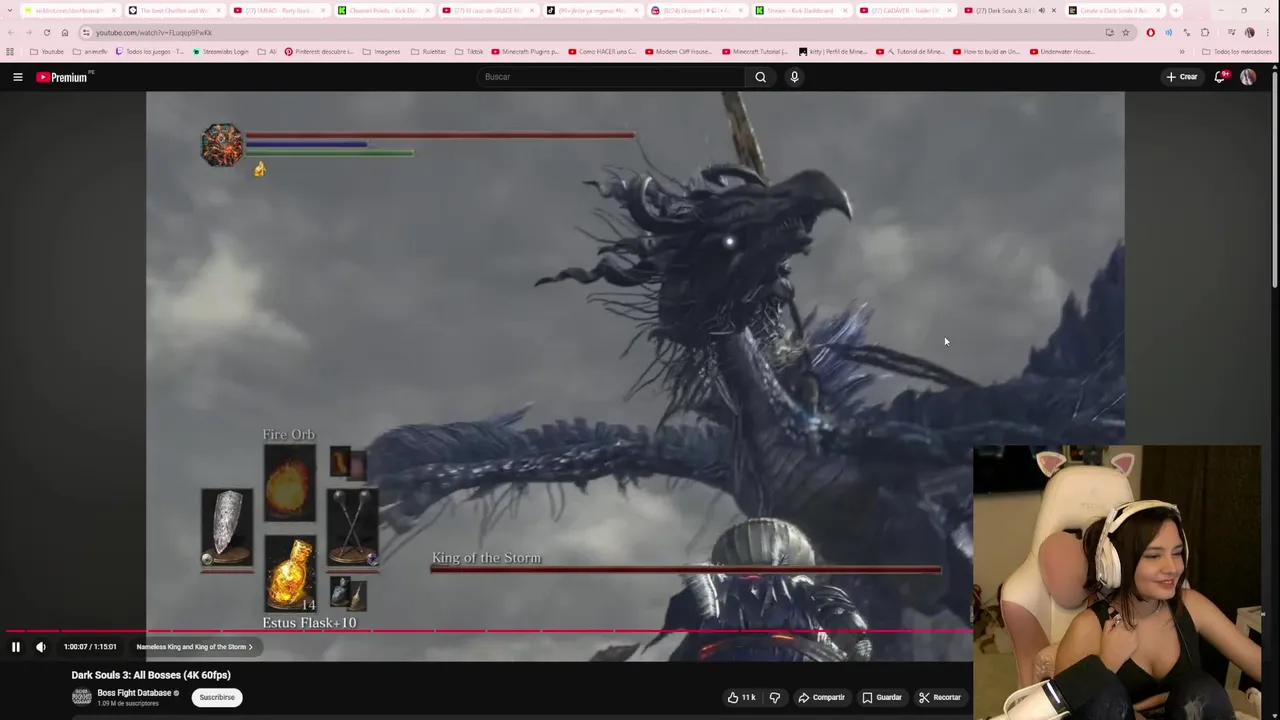Click the blue sound-wave extension icon
Screen dimensions: 1280x720
coord(1168,32)
